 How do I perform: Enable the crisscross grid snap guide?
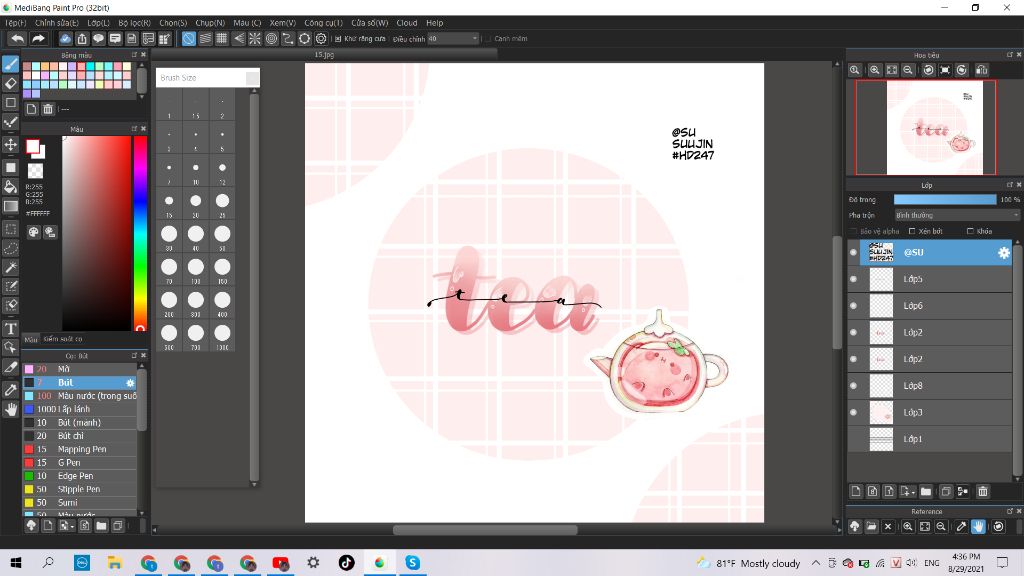[221, 39]
